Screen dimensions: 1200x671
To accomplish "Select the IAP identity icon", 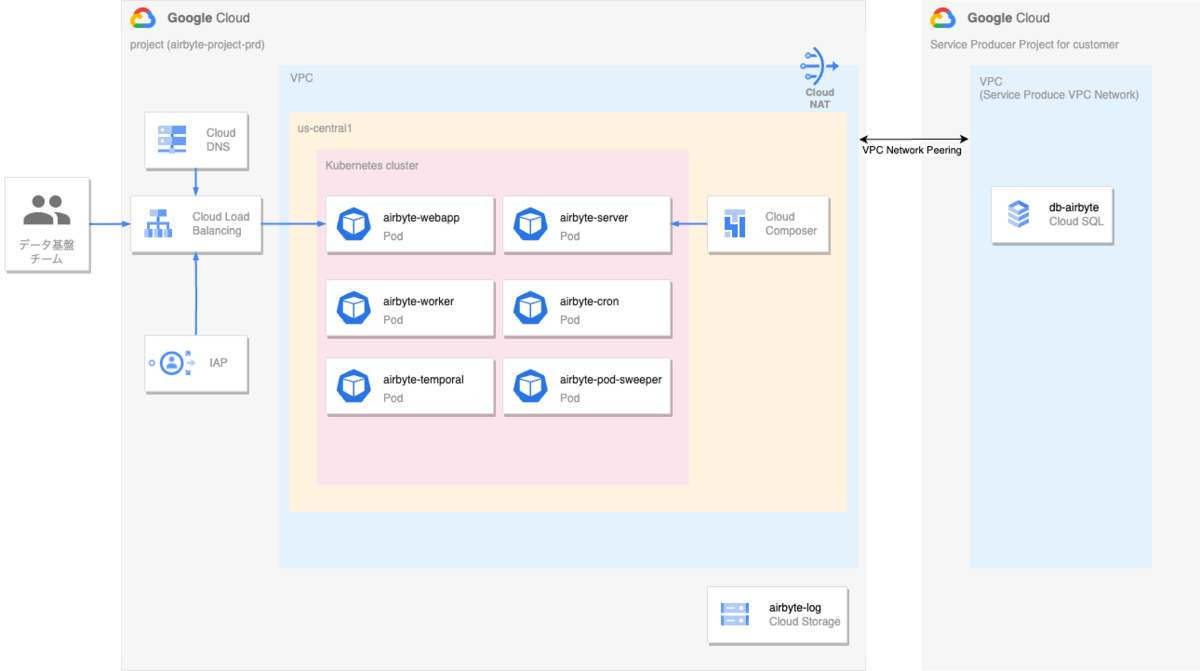I will pos(172,363).
